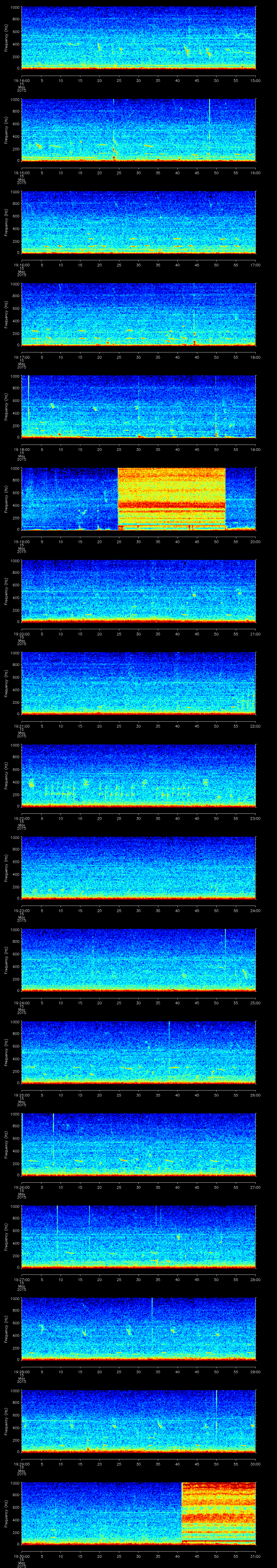Click the '24:00' end-time axis label

click(x=255, y=910)
